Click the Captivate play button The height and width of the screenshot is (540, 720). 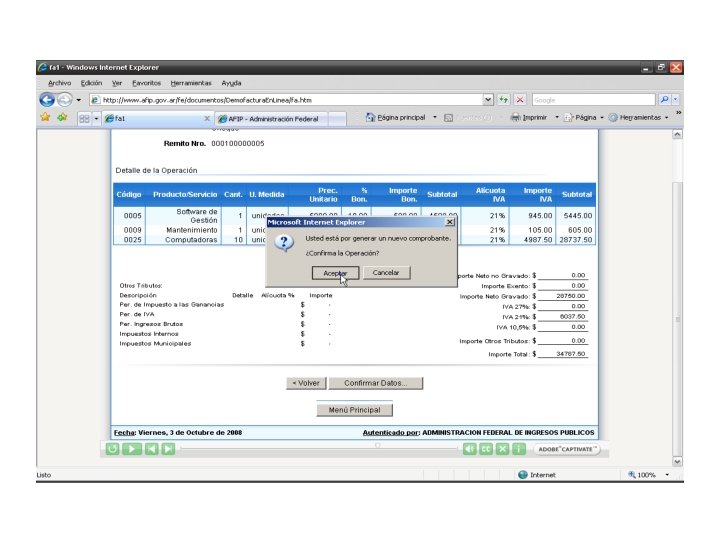coord(132,449)
